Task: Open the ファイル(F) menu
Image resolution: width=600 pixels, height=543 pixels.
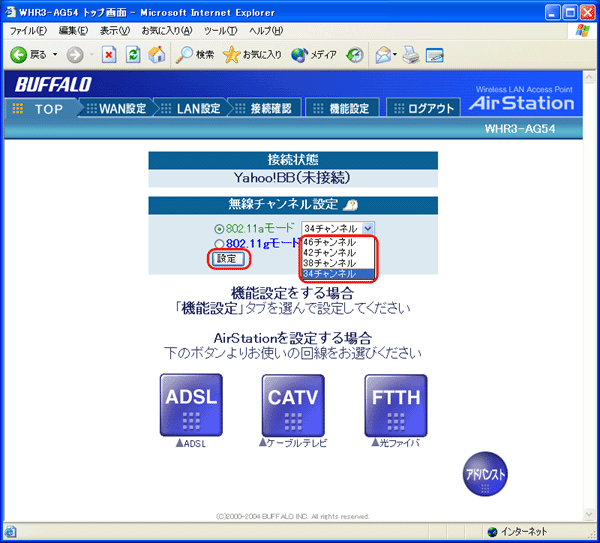Action: point(28,31)
